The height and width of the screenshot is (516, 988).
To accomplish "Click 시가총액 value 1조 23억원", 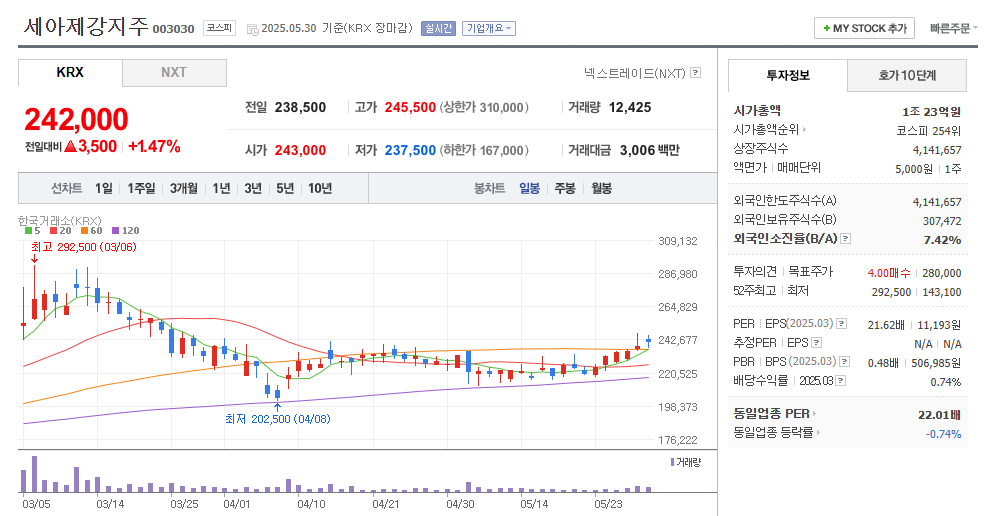I will [931, 112].
